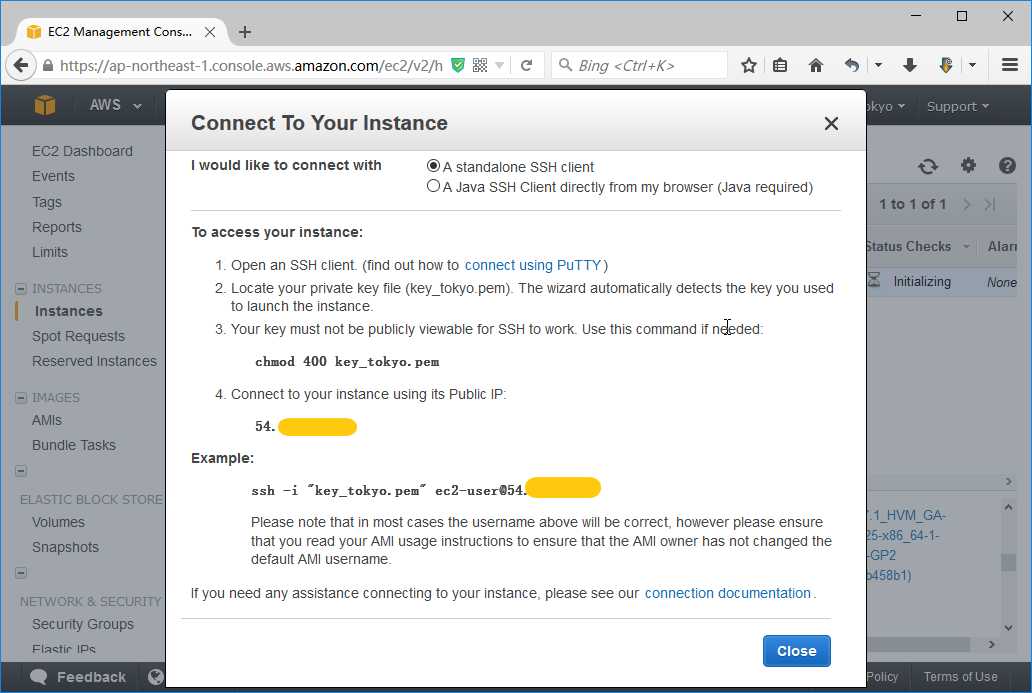Open dropdown arrow beside the undo icon
The height and width of the screenshot is (693, 1032).
pyautogui.click(x=878, y=65)
